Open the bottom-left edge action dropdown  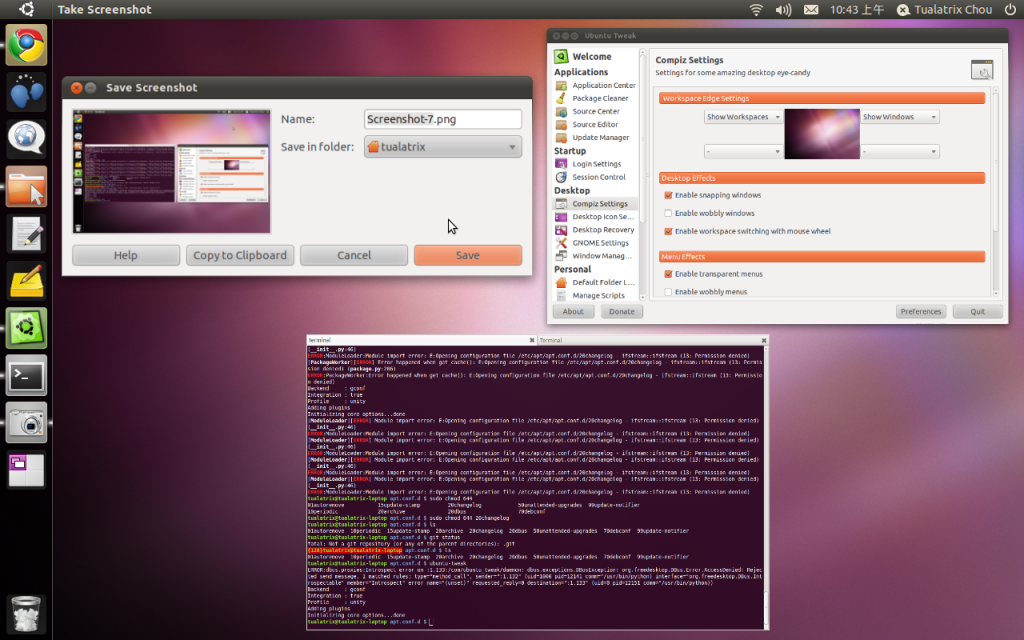click(743, 152)
